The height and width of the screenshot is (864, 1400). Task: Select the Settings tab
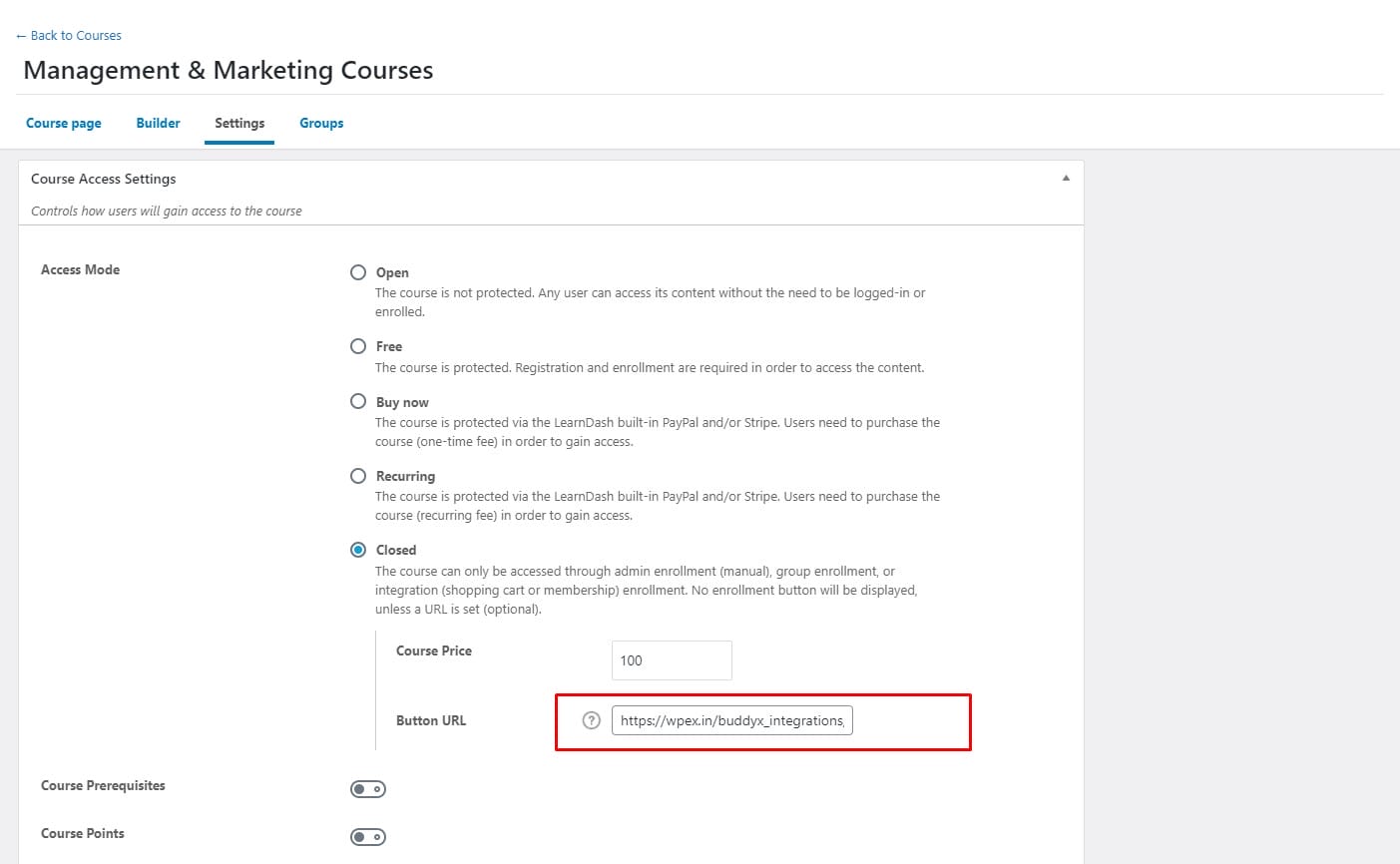coord(239,123)
